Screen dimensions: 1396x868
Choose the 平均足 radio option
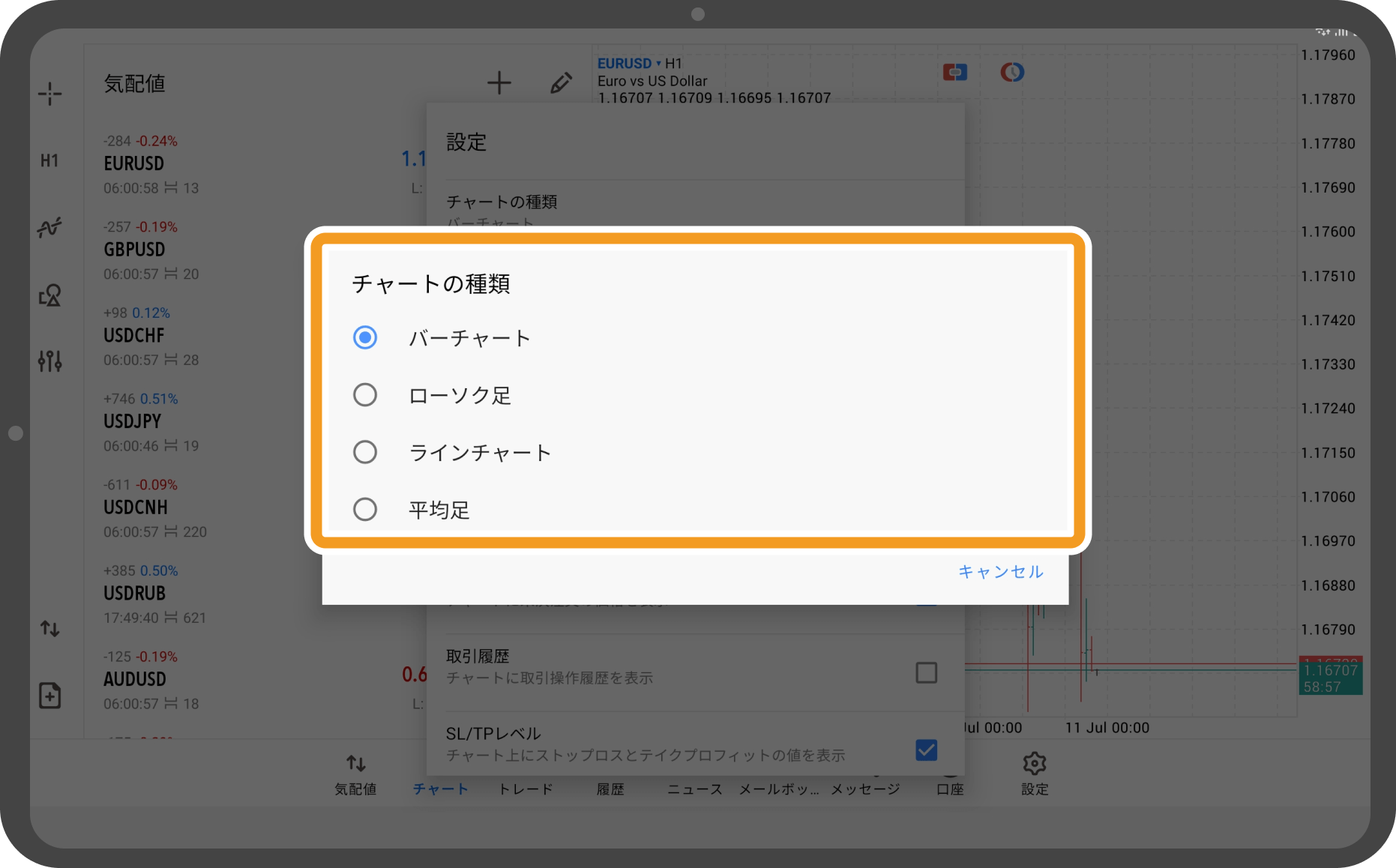pyautogui.click(x=365, y=510)
